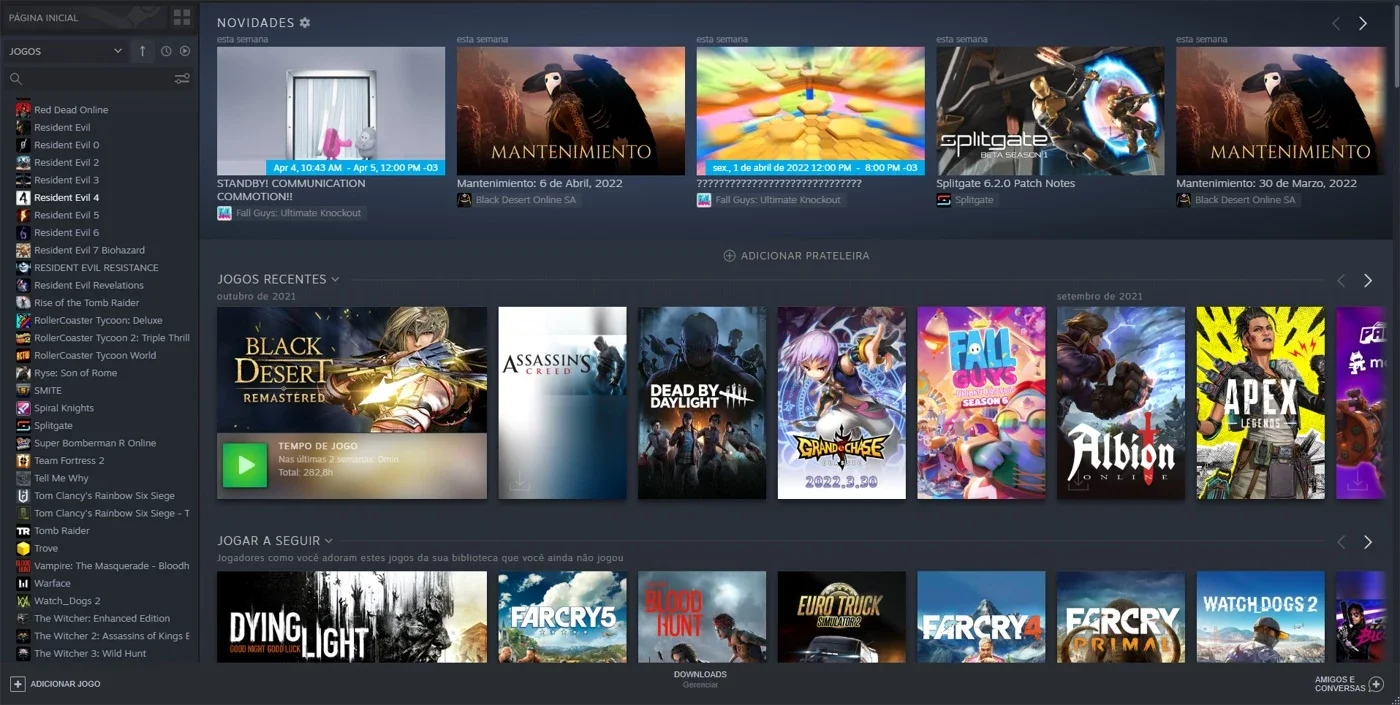This screenshot has height=705, width=1400.
Task: Go to next Jogos Recentes arrow
Action: click(1368, 281)
